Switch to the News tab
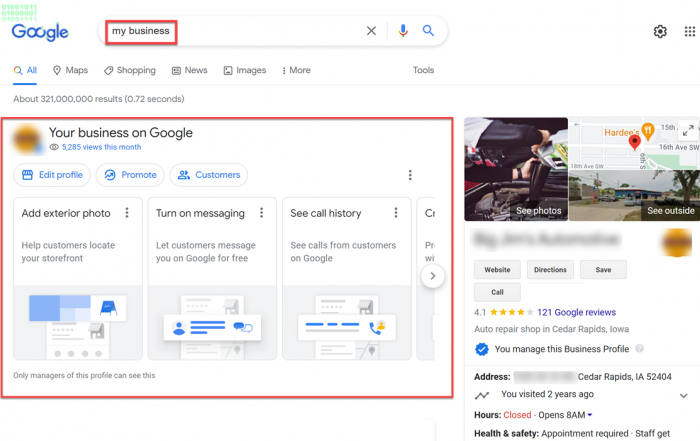Image resolution: width=700 pixels, height=441 pixels. click(190, 70)
